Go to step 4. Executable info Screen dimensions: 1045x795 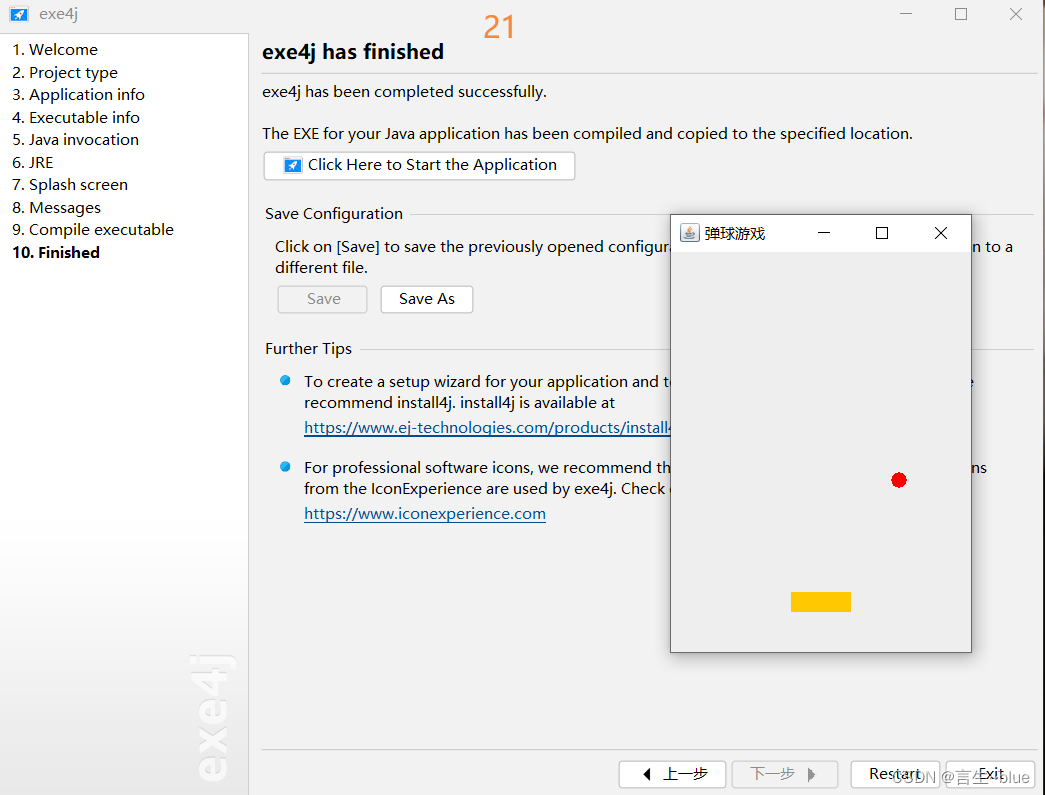[x=76, y=118]
